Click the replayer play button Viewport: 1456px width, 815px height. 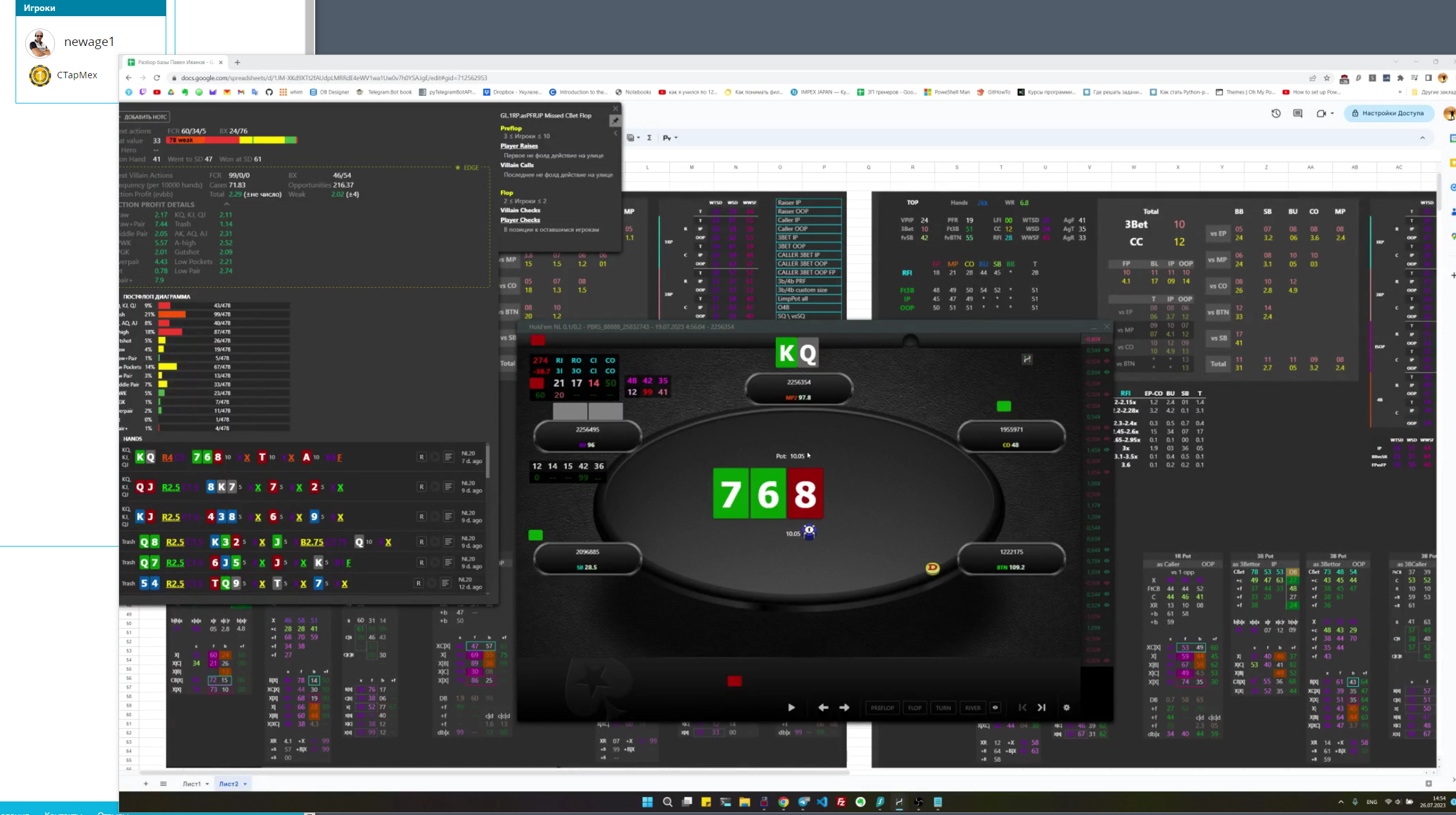click(791, 708)
